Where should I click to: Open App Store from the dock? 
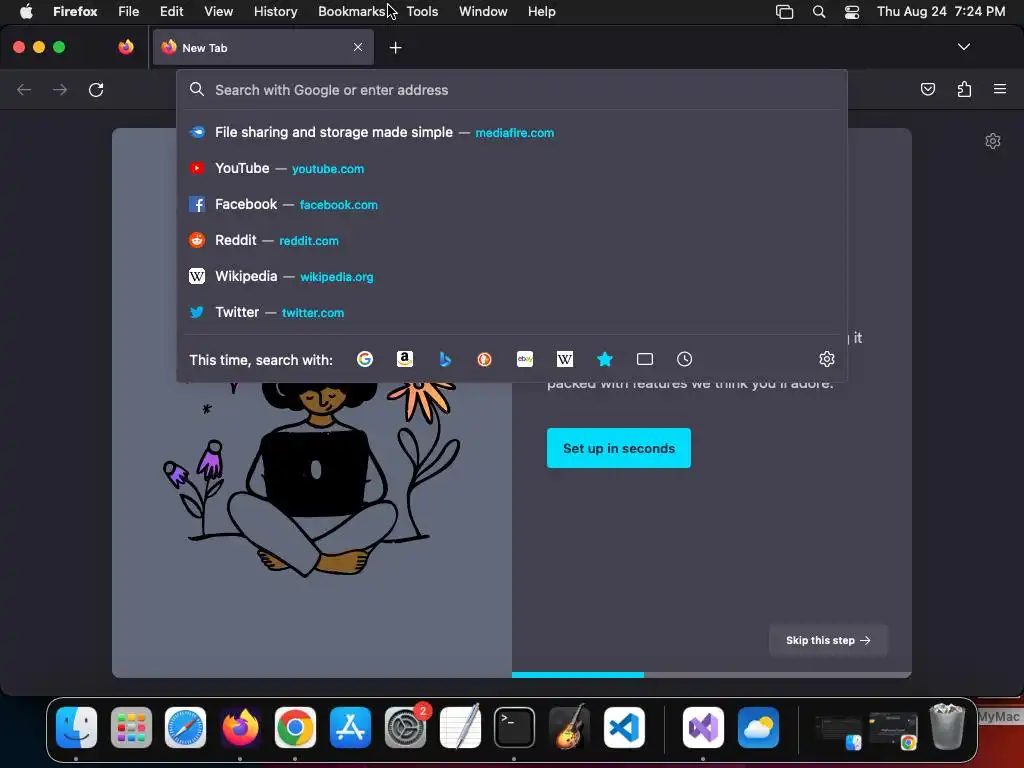pyautogui.click(x=351, y=728)
